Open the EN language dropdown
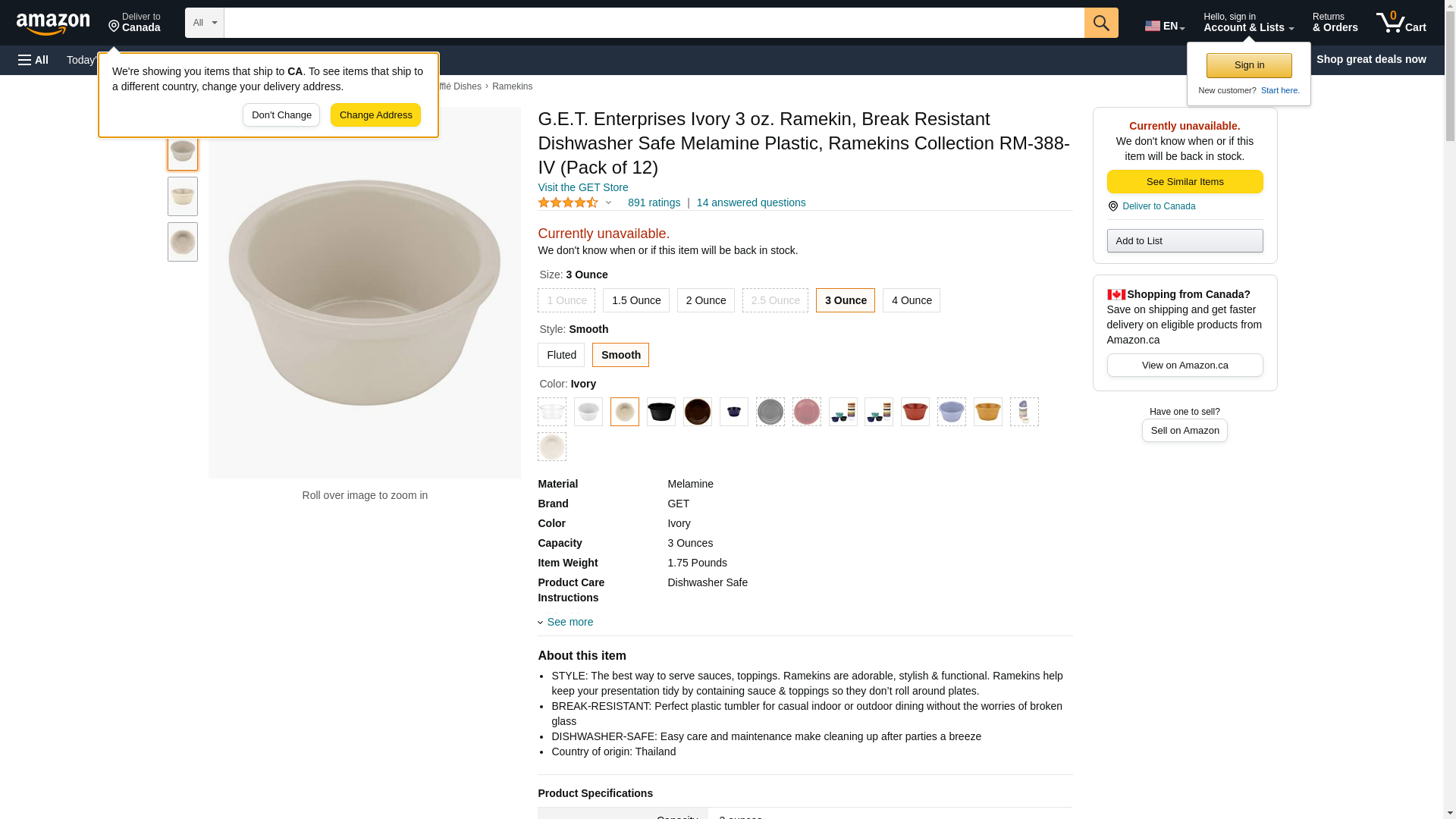 (x=1164, y=26)
